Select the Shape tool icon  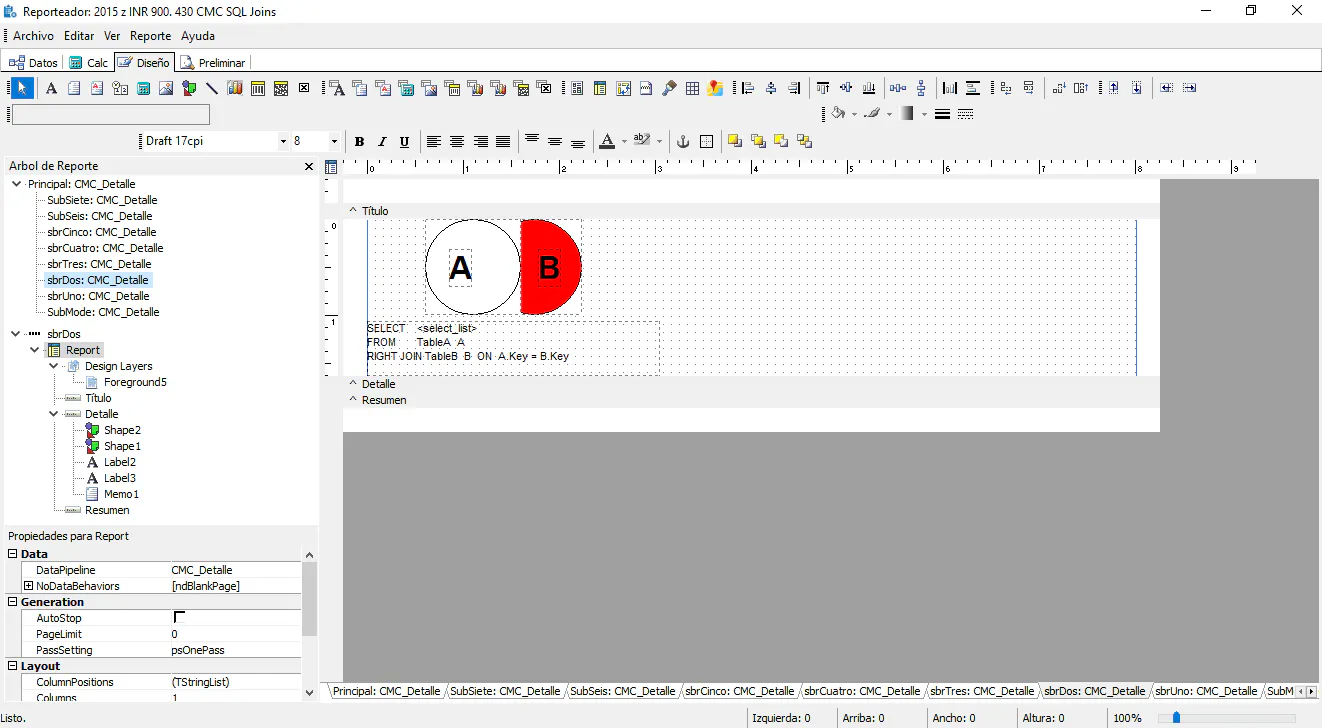pyautogui.click(x=189, y=88)
